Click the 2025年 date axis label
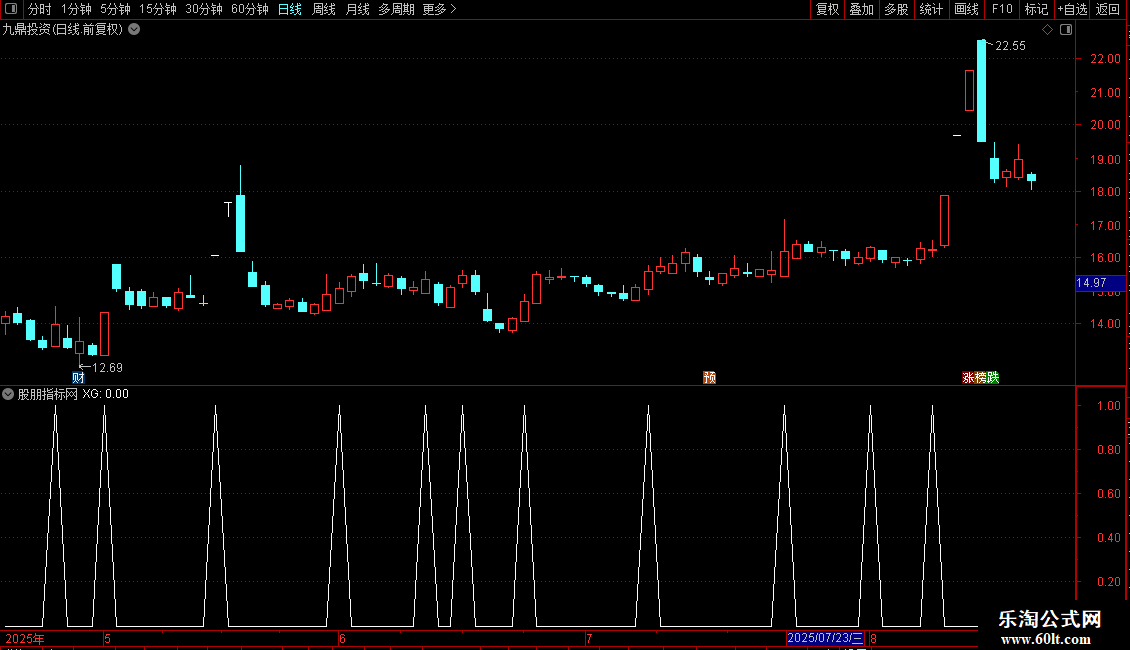The width and height of the screenshot is (1130, 650). click(x=25, y=639)
